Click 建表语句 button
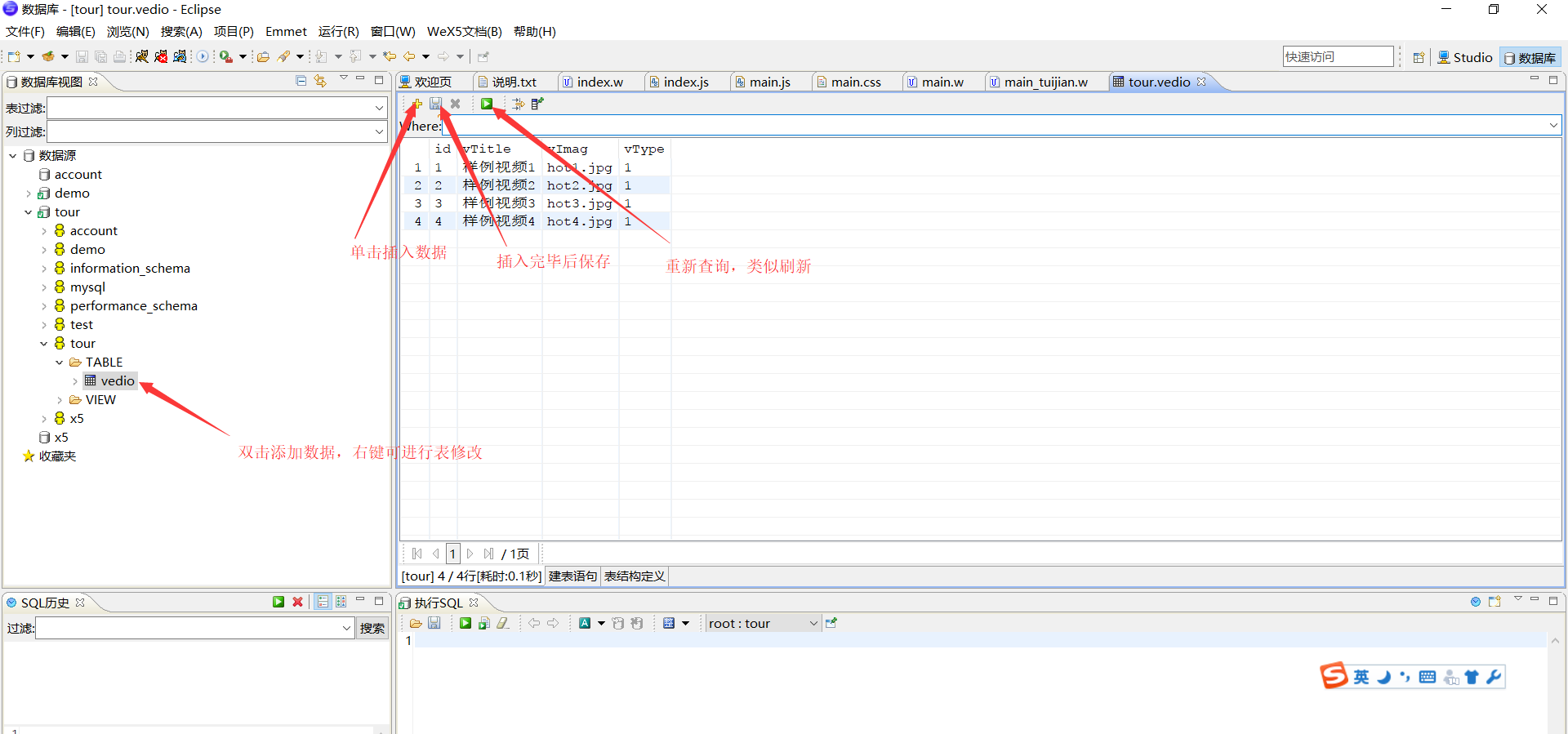1568x734 pixels. tap(572, 576)
